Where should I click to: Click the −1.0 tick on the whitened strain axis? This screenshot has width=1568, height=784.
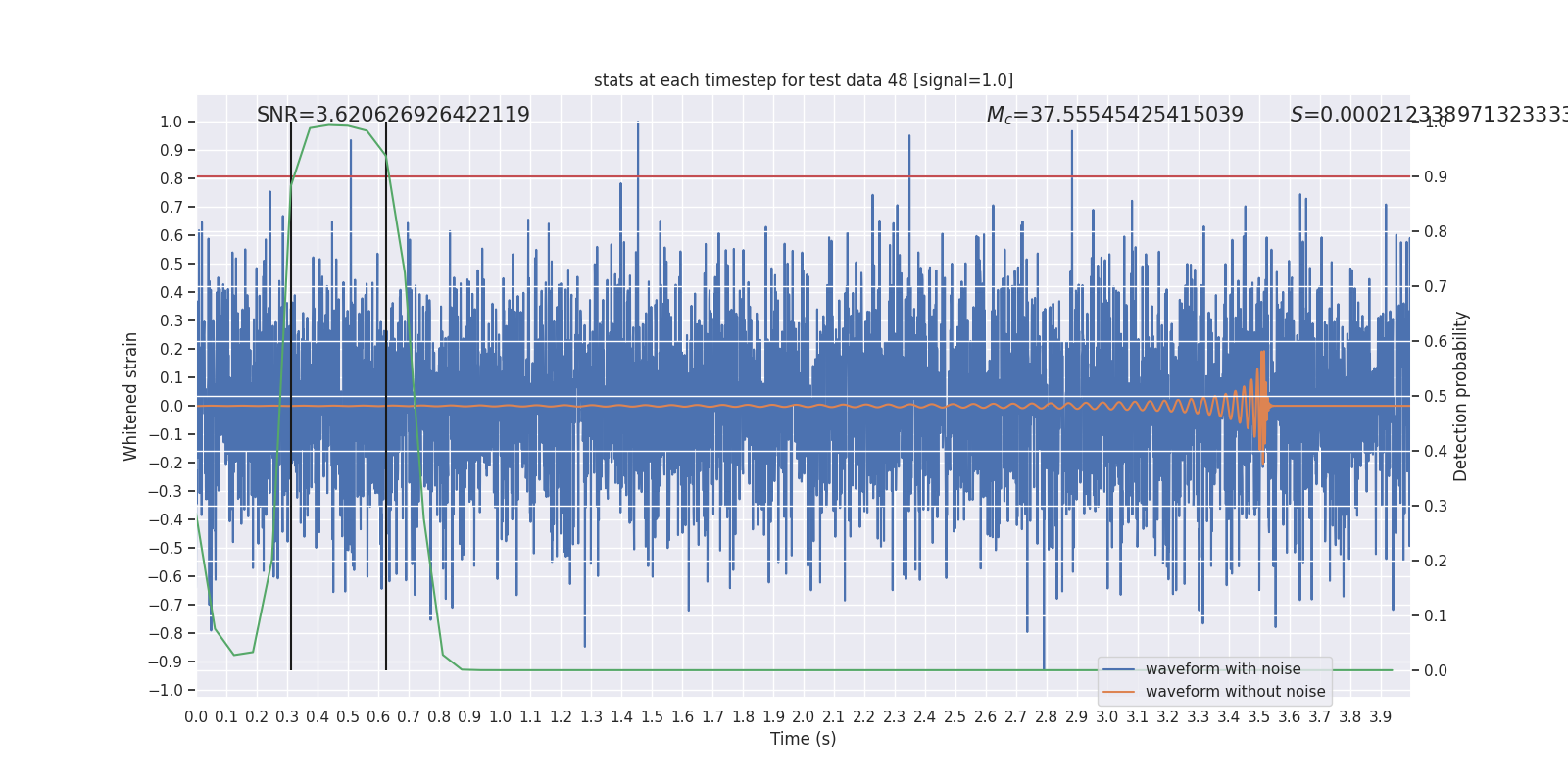[166, 691]
